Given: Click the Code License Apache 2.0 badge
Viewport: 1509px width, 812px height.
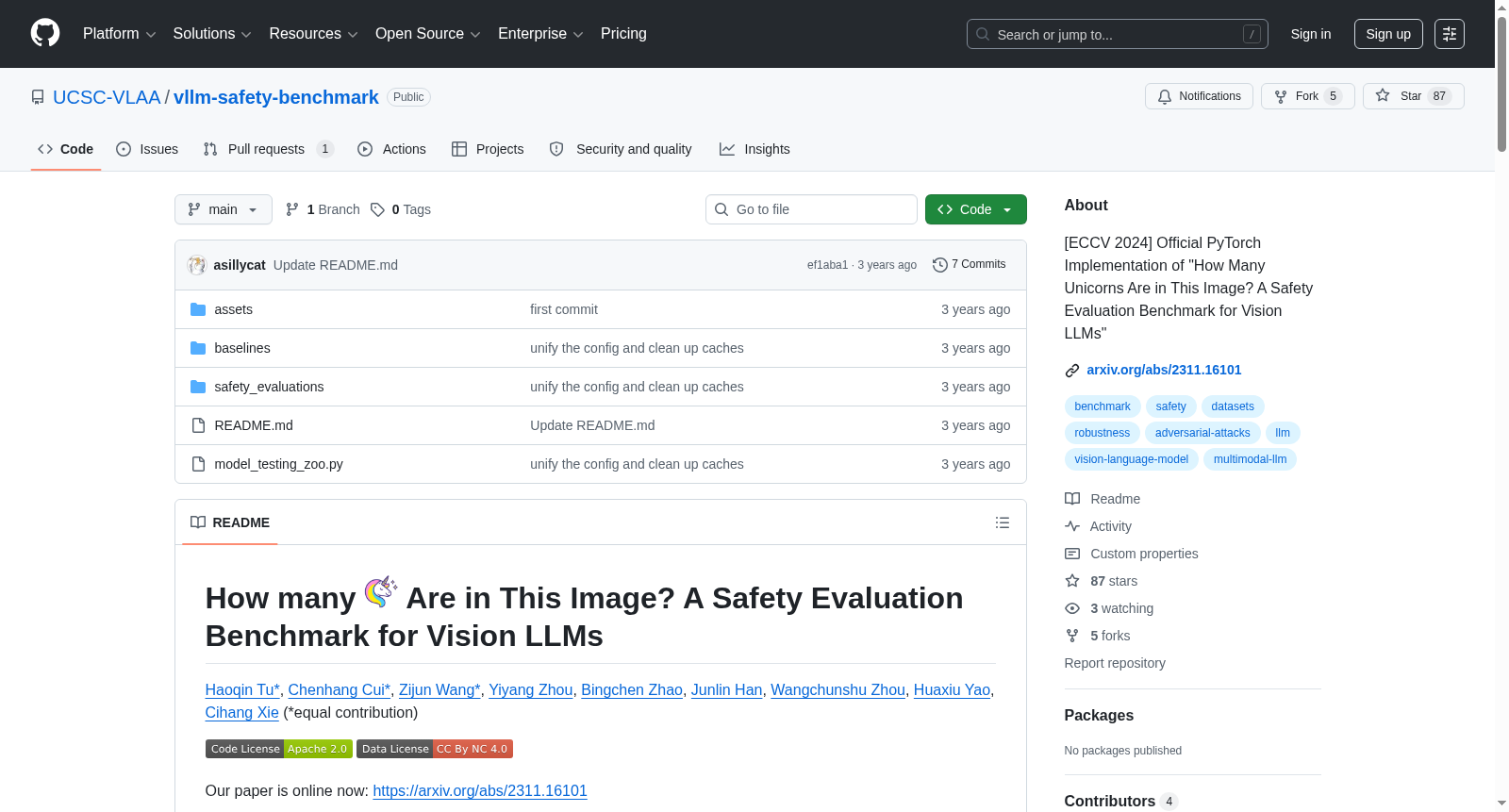Looking at the screenshot, I should coord(279,749).
